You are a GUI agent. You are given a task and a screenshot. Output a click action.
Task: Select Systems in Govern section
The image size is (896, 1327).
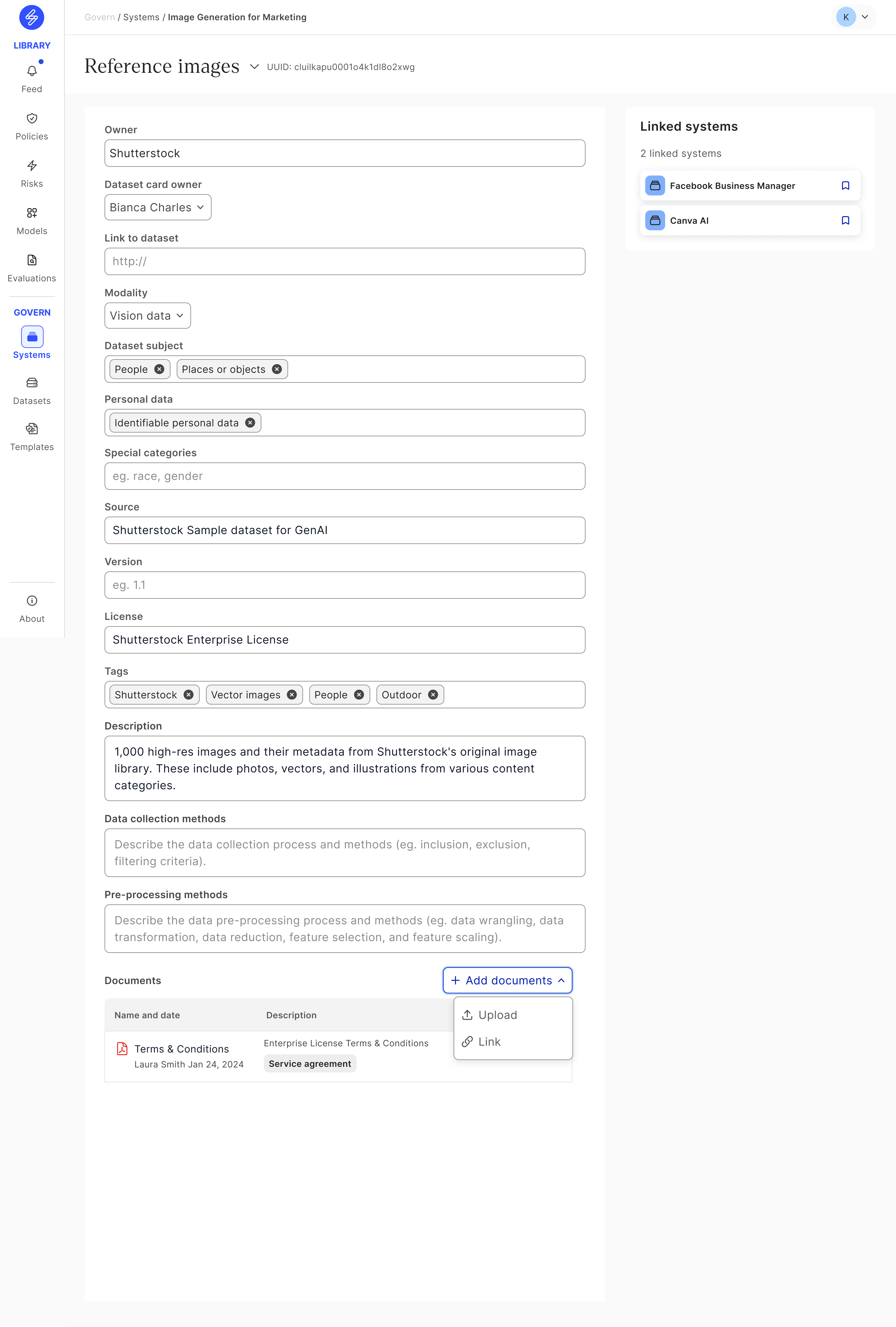tap(32, 343)
